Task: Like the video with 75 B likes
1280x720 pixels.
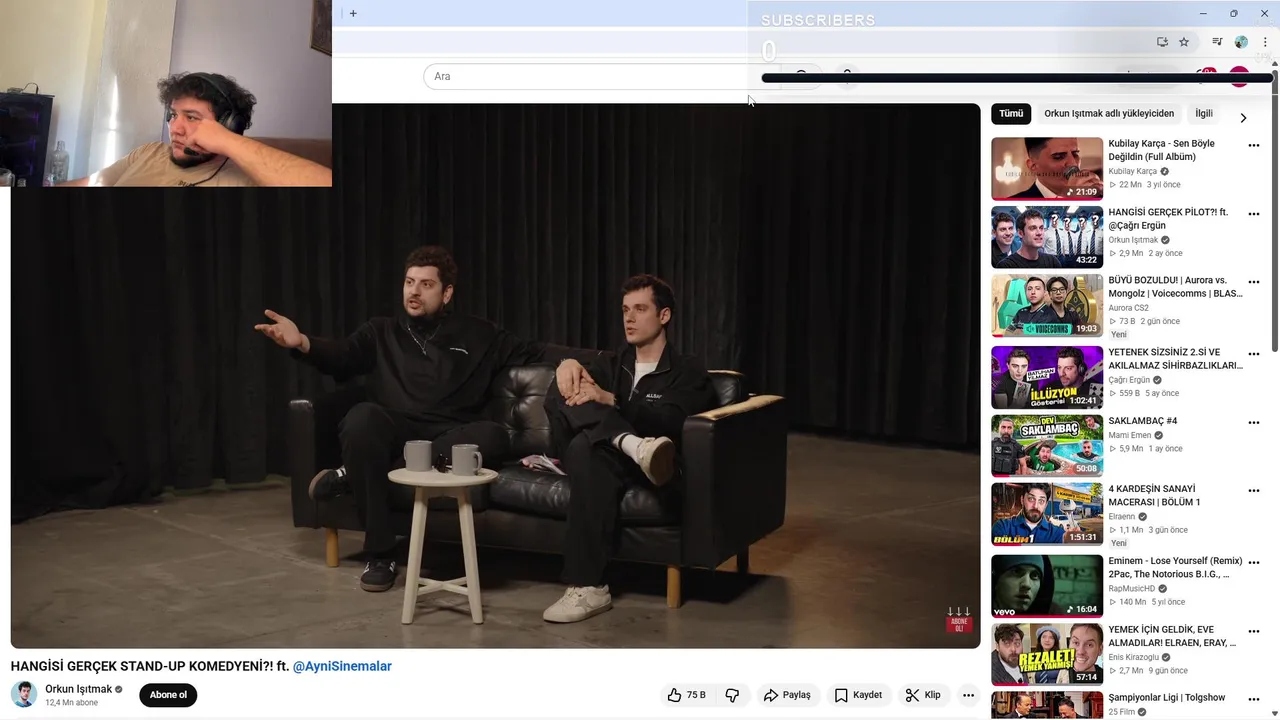Action: (x=686, y=695)
